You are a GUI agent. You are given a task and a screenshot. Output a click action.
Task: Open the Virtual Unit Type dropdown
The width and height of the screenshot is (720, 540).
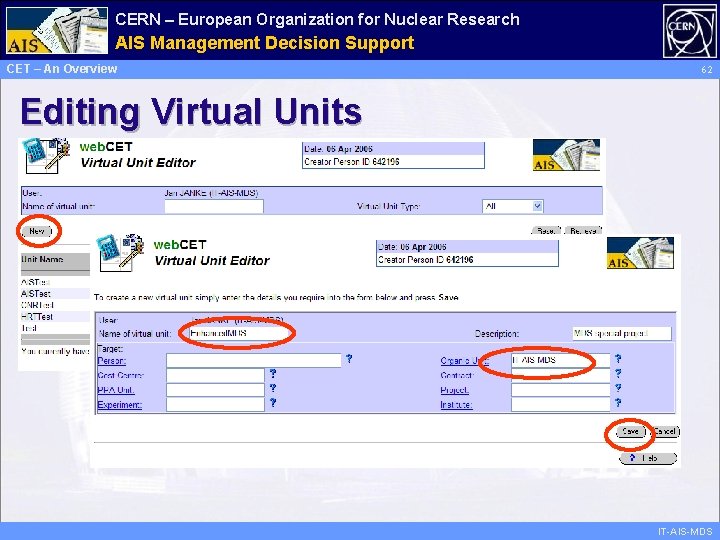513,206
